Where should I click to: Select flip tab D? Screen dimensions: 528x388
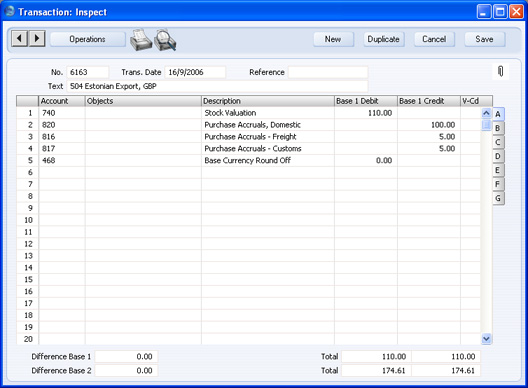click(498, 156)
